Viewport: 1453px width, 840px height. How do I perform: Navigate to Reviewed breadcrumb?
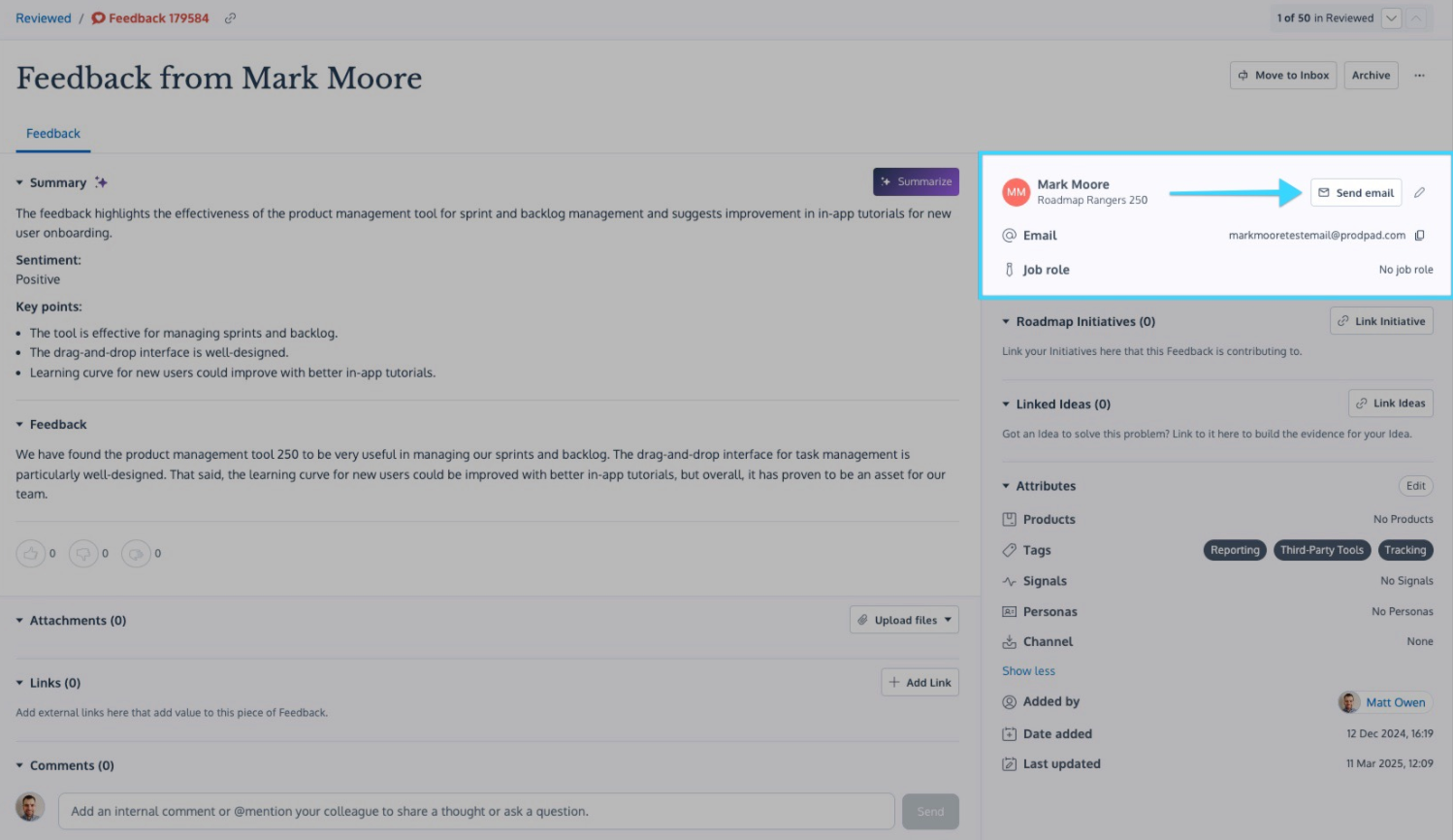tap(44, 18)
